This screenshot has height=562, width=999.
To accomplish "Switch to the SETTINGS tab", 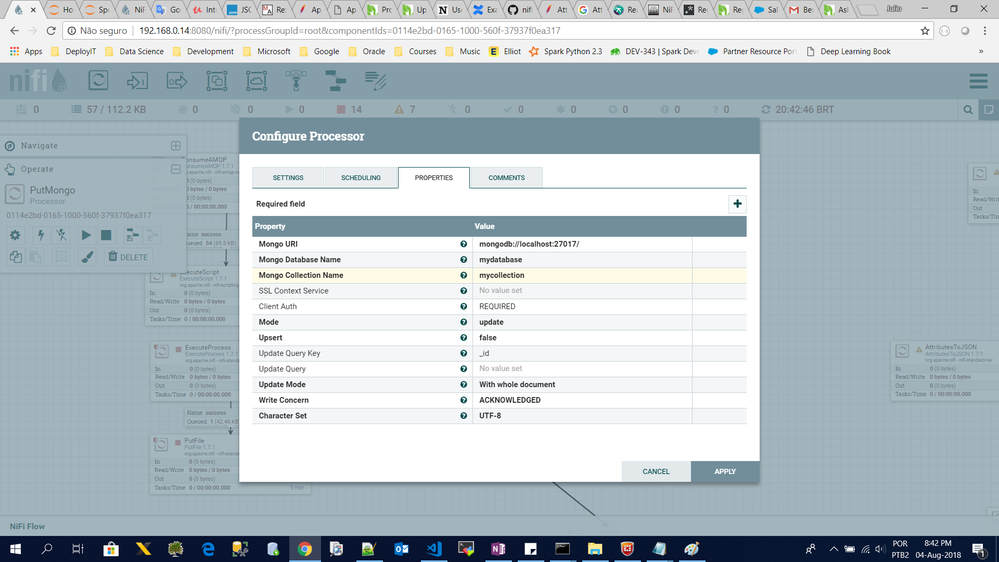I will pyautogui.click(x=288, y=178).
